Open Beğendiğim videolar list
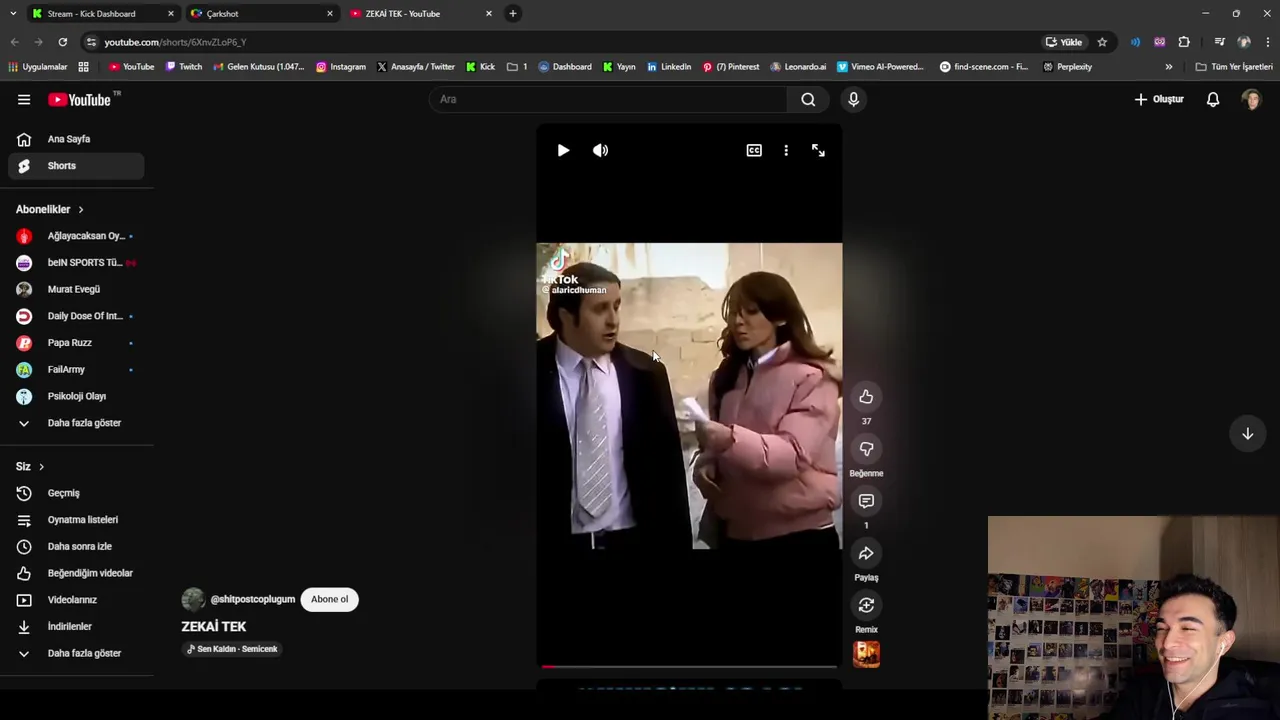The height and width of the screenshot is (720, 1280). tap(76, 573)
